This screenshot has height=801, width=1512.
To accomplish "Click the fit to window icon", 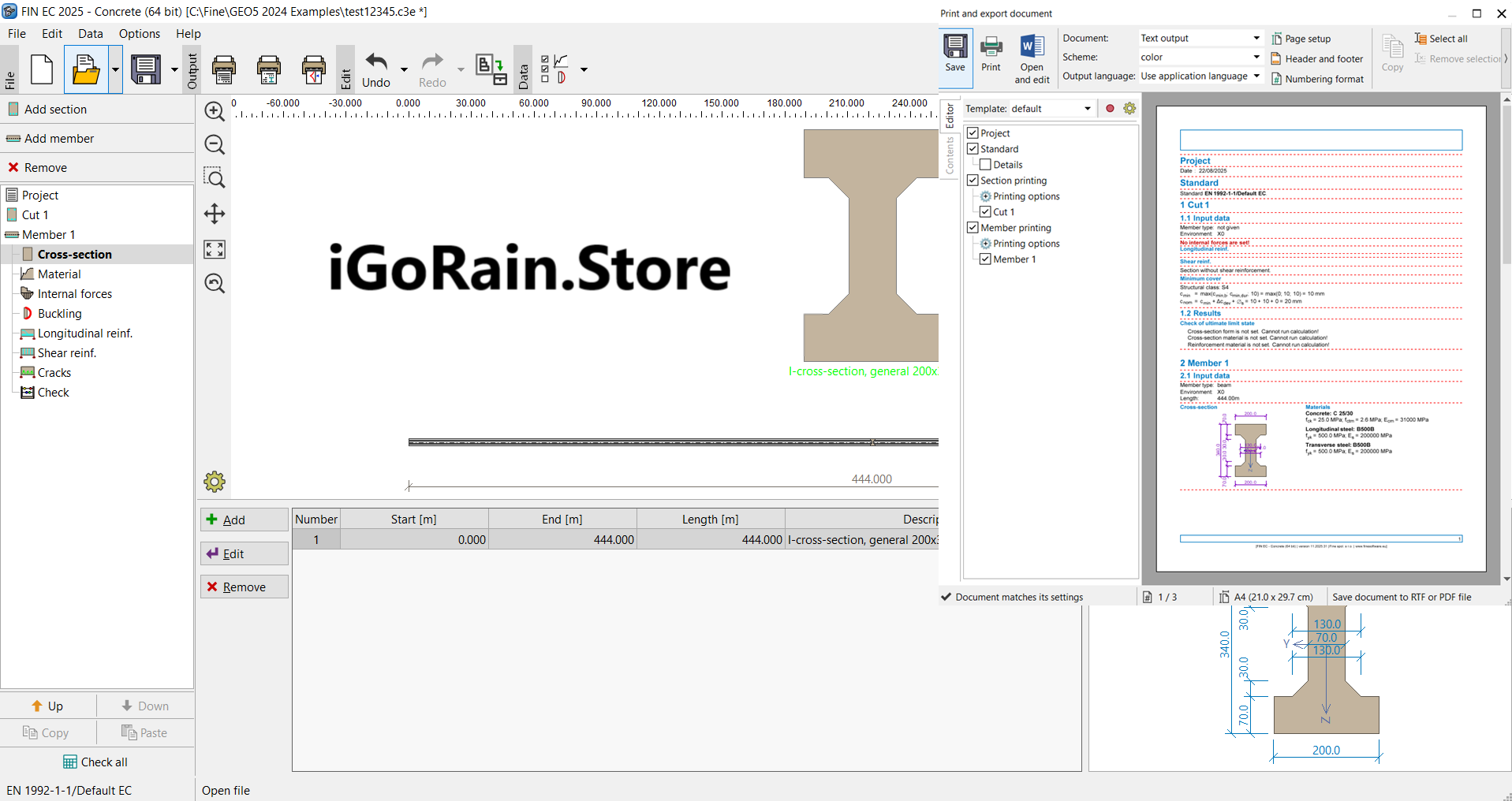I will [x=215, y=249].
